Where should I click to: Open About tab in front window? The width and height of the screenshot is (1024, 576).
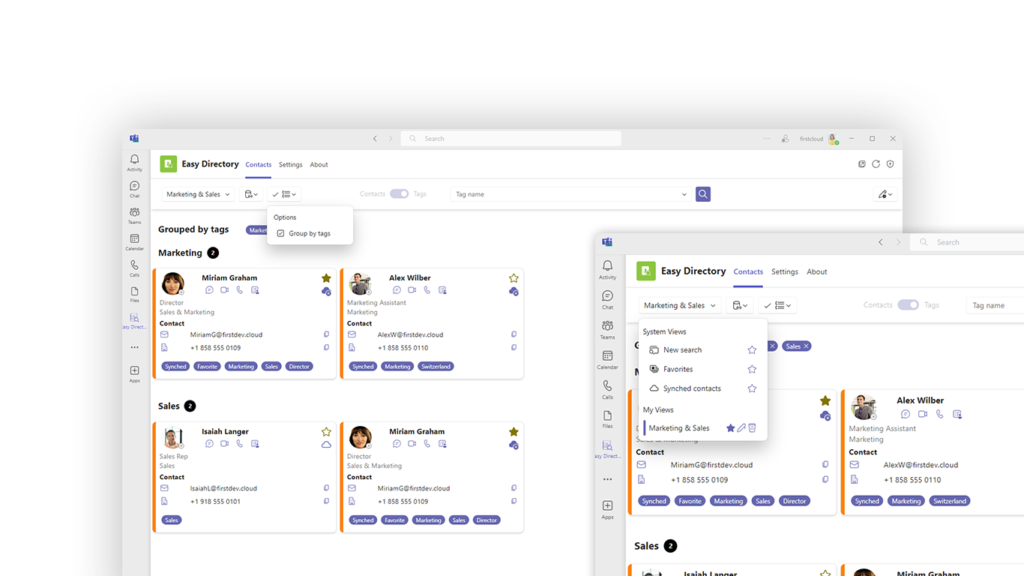pyautogui.click(x=816, y=272)
